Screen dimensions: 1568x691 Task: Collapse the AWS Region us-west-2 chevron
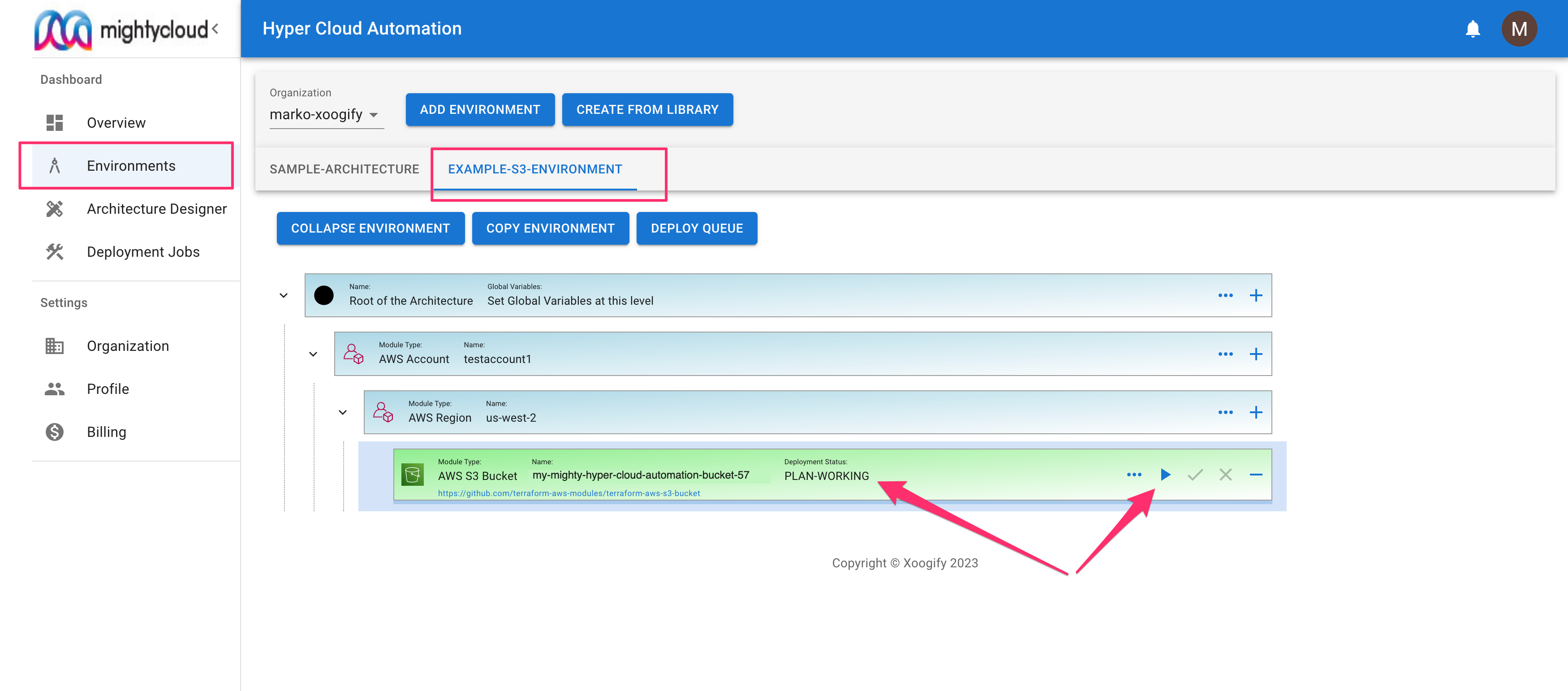343,413
